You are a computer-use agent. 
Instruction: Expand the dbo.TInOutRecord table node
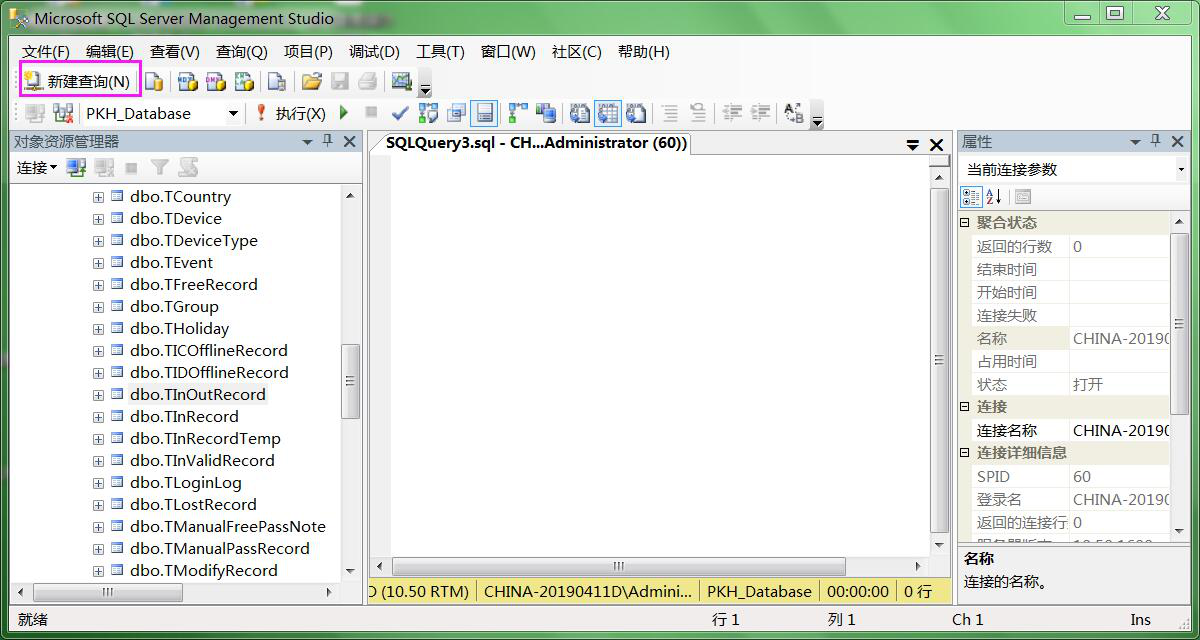tap(98, 395)
